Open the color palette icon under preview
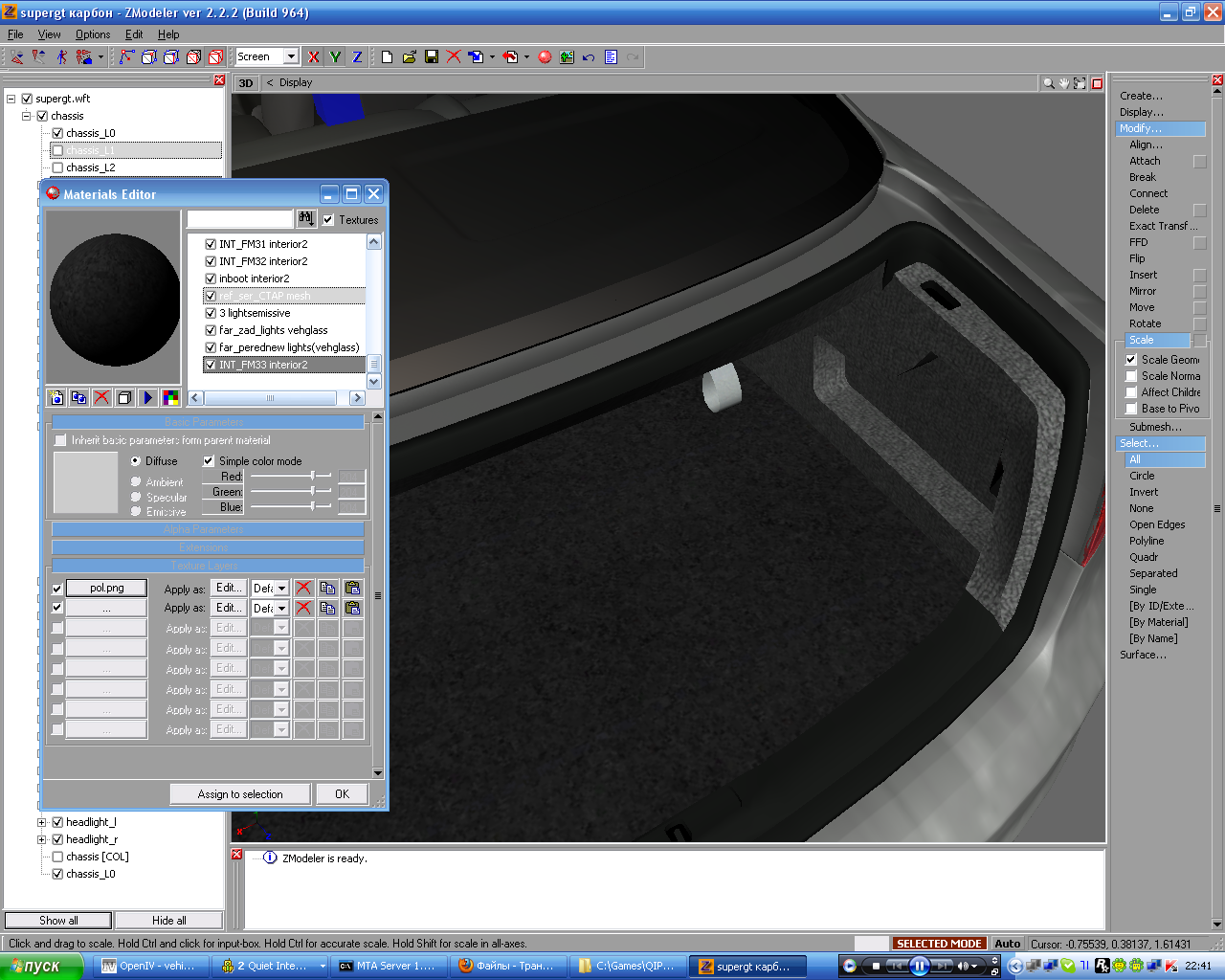Screen dimensions: 1225x980 [170, 398]
